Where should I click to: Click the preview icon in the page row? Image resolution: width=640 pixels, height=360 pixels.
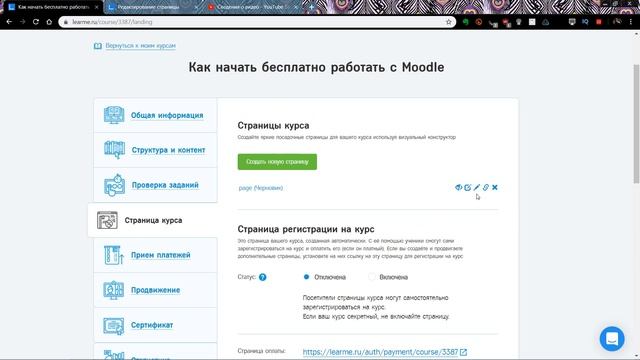click(458, 187)
